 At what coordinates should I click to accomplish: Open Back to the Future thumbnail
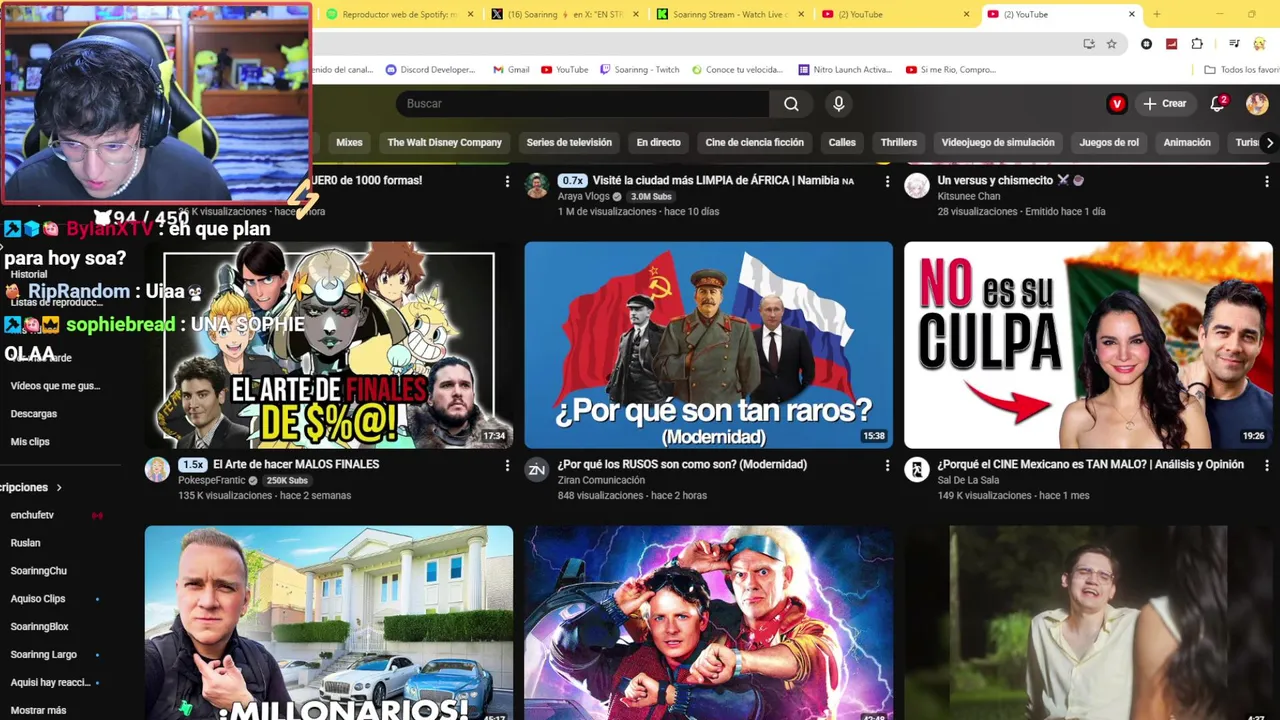click(x=709, y=622)
